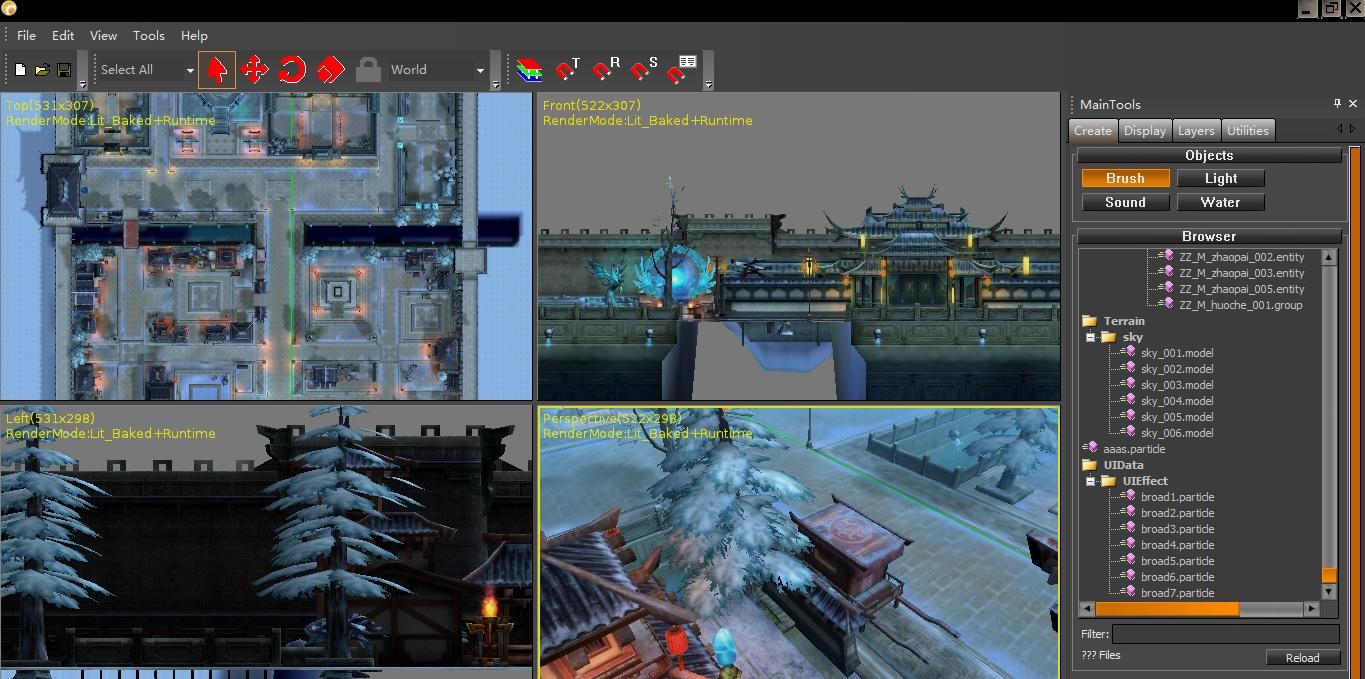
Task: Open the Edit menu
Action: point(63,35)
